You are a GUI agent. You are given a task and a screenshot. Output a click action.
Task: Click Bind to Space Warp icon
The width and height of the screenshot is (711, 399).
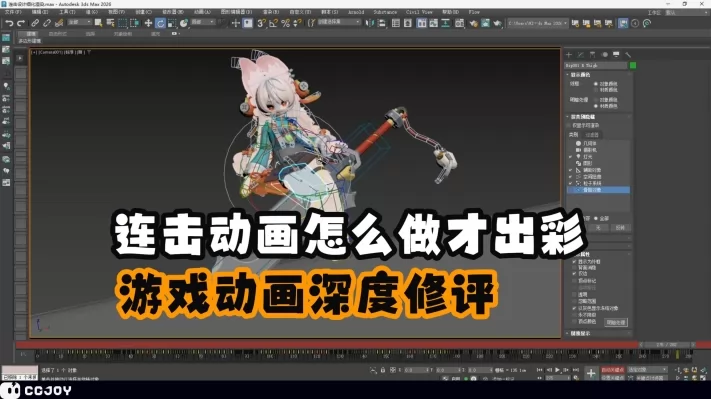(58, 23)
